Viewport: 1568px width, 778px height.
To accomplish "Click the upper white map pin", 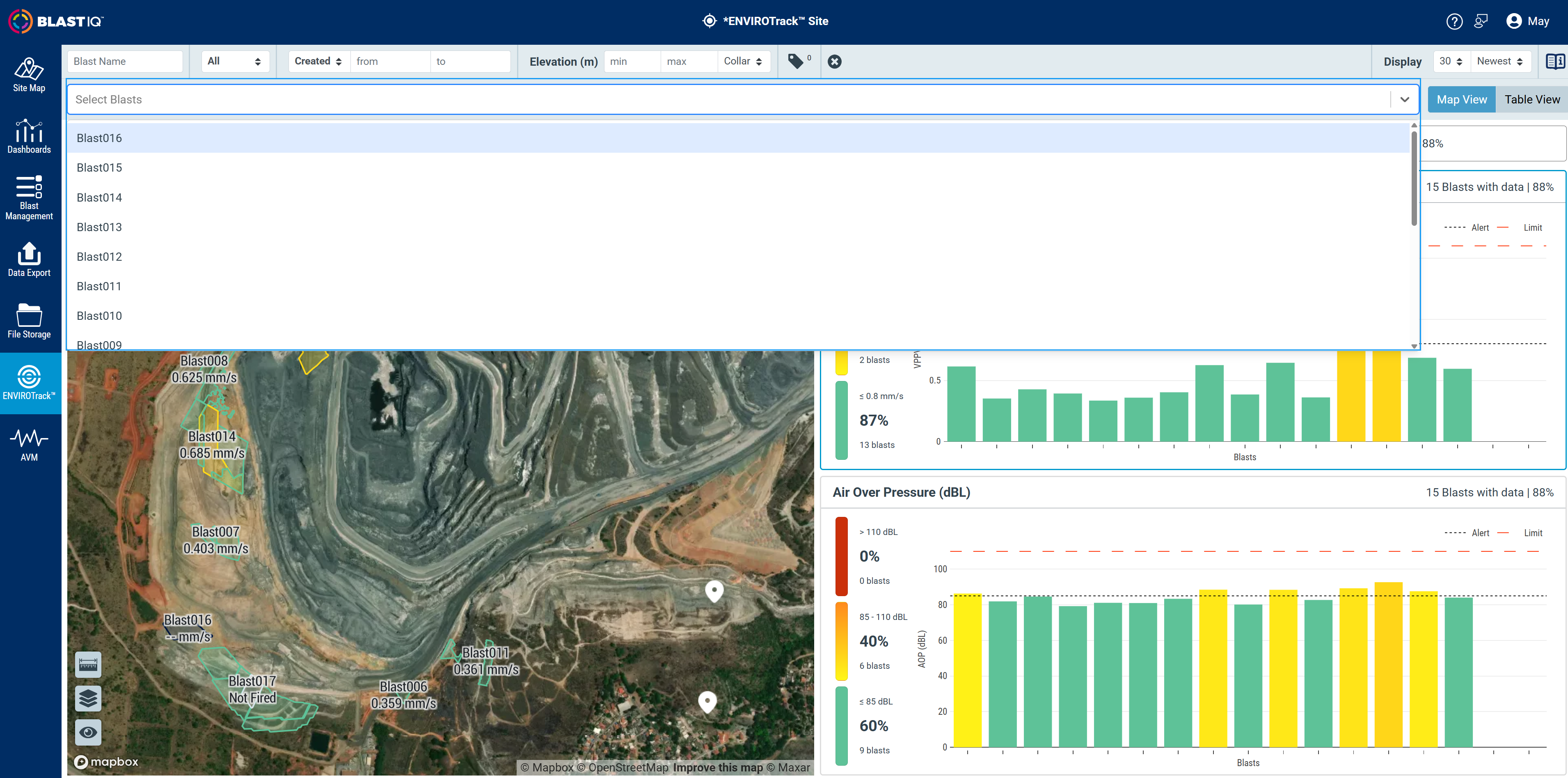I will 714,590.
